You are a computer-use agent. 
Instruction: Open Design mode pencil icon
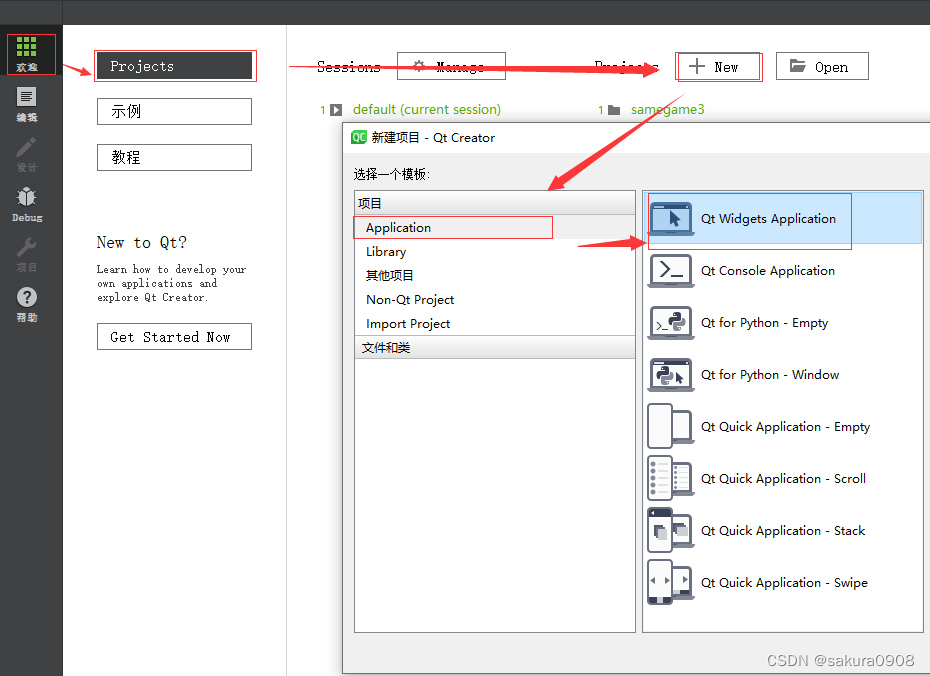[26, 147]
